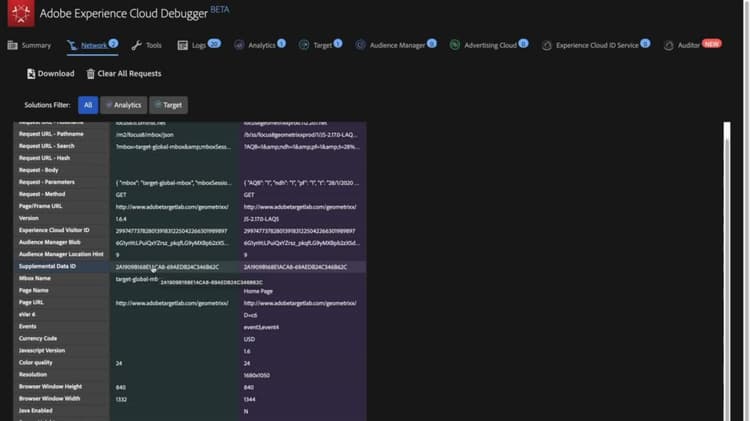Image resolution: width=750 pixels, height=421 pixels.
Task: Select the Network tab
Action: point(92,45)
